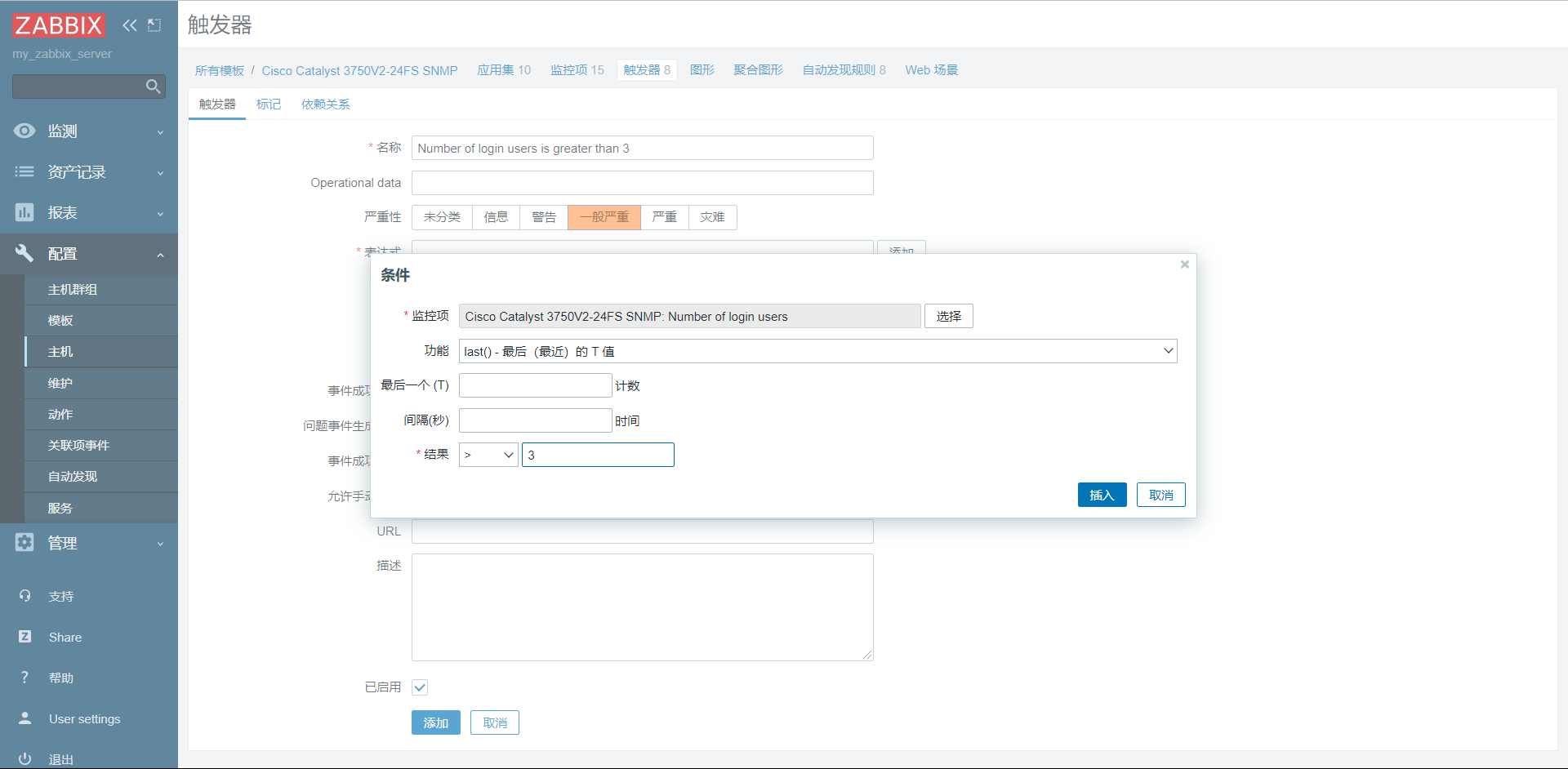Click 取消 in the 条件 dialog

coord(1160,495)
